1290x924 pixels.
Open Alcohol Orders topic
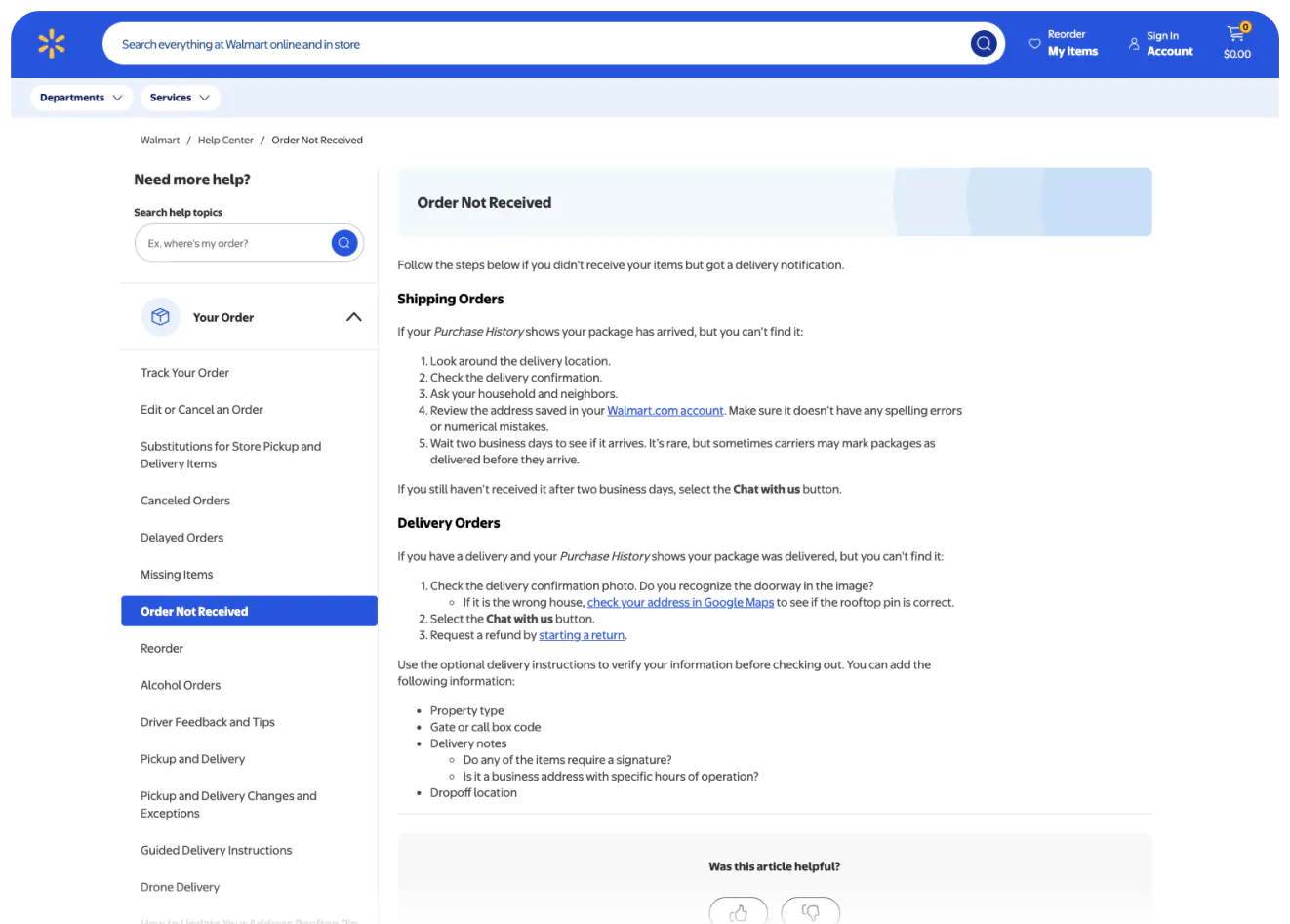point(181,686)
